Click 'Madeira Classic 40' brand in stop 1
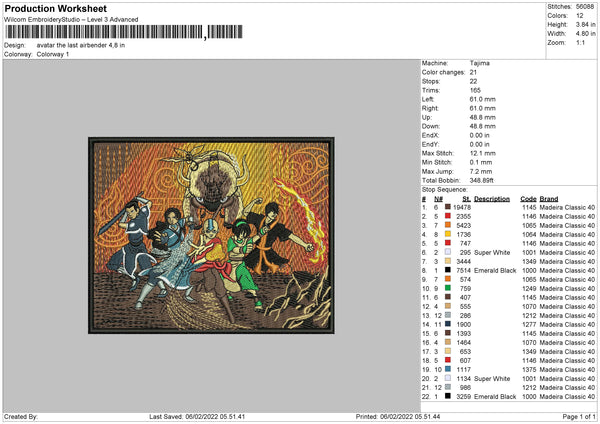The image size is (600, 424). tap(567, 207)
